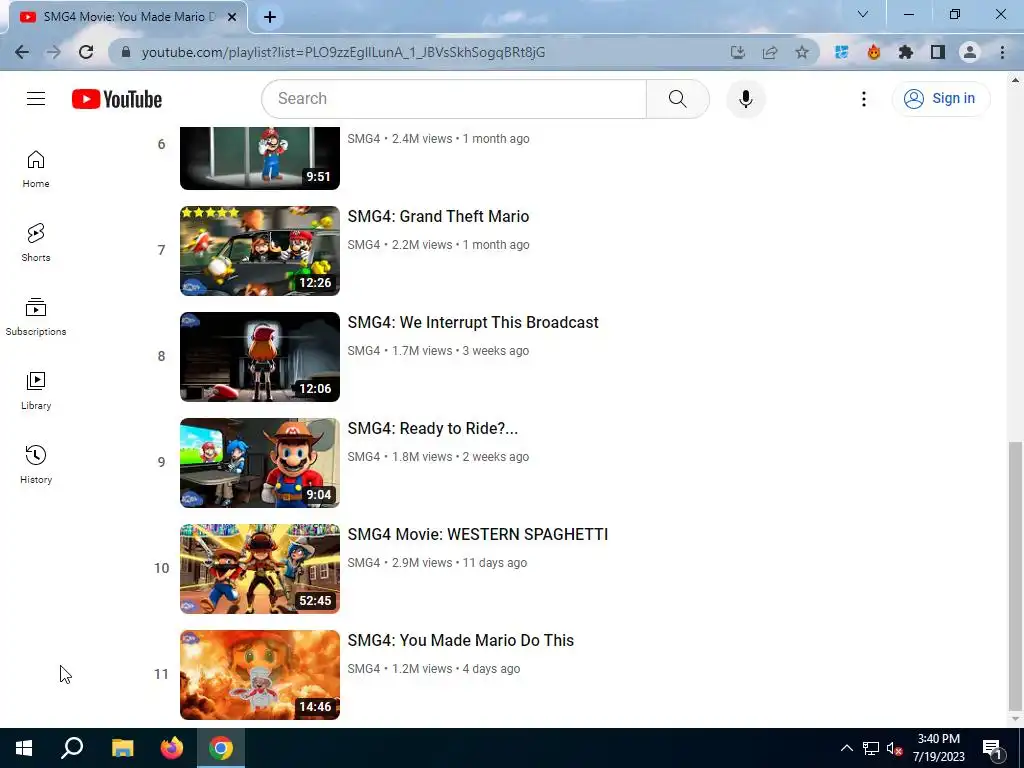Open YouTube settings three-dot menu

click(x=863, y=99)
